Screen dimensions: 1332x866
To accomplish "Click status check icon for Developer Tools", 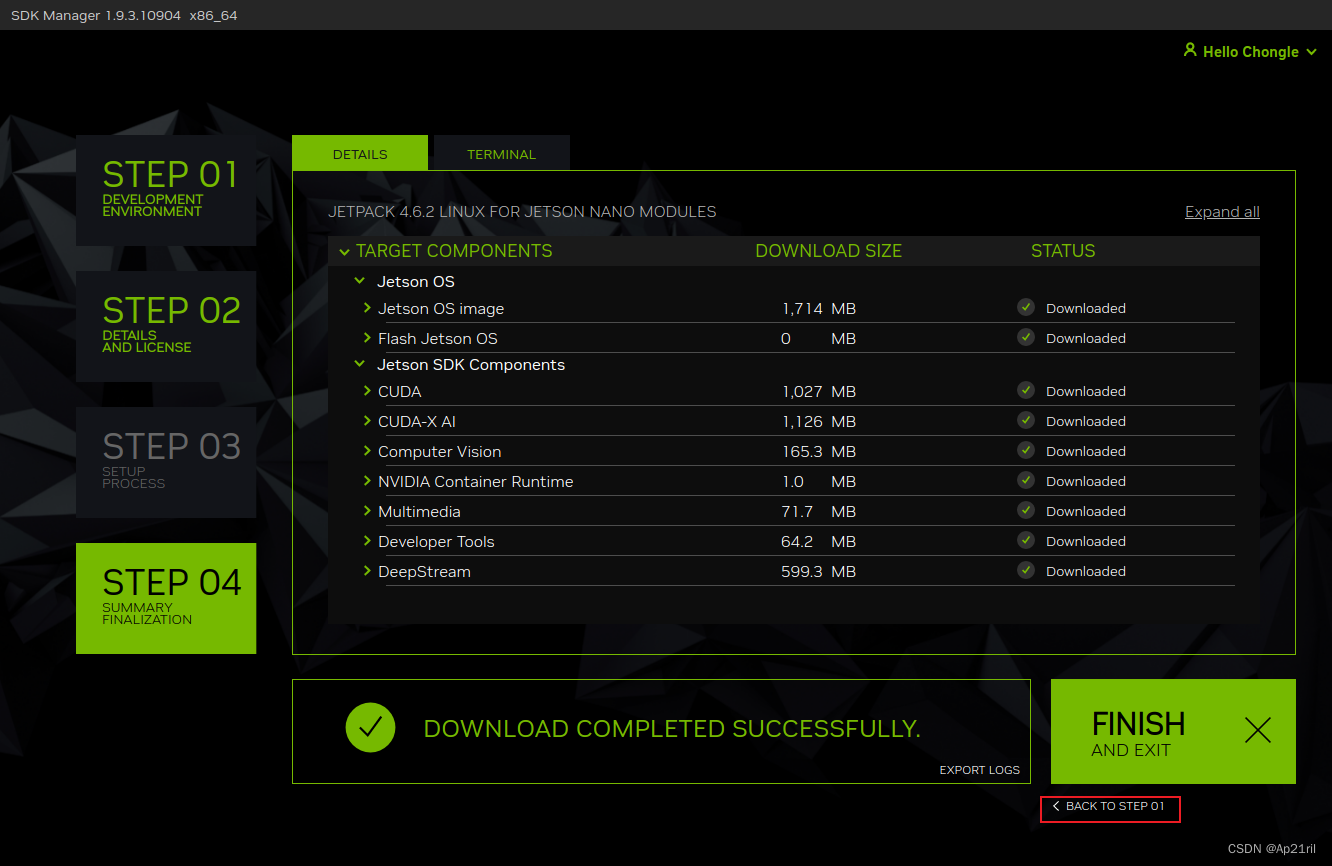I will (x=1026, y=540).
